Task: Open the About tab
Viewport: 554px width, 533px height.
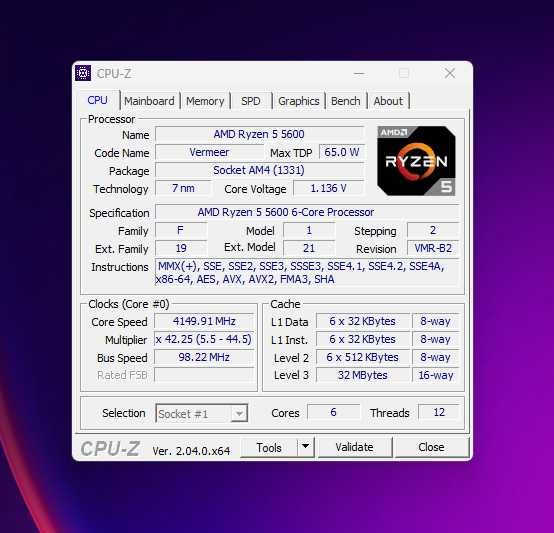Action: coord(388,101)
